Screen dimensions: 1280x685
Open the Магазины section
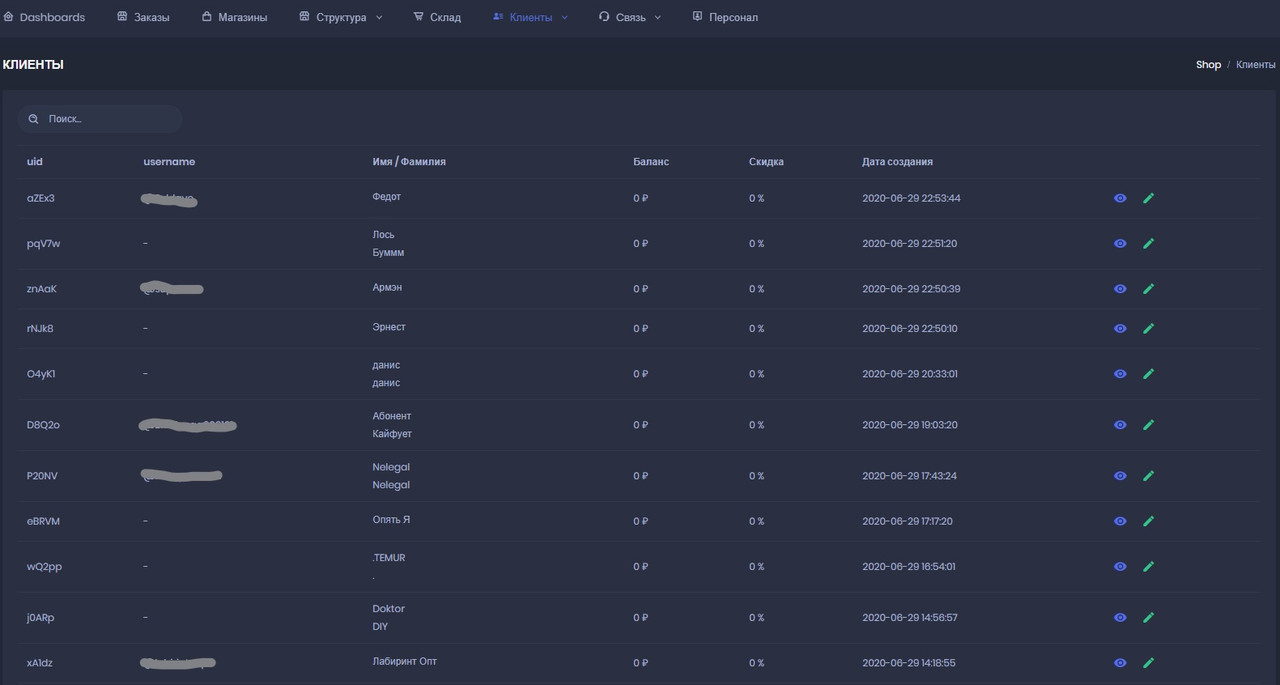pos(234,17)
